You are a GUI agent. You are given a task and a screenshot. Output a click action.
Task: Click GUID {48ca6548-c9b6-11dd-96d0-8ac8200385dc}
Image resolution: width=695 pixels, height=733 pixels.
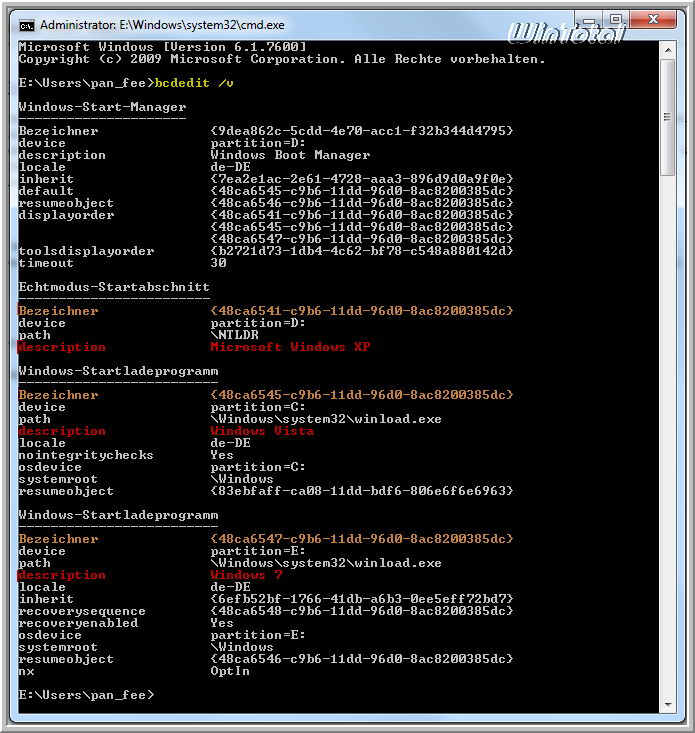[362, 611]
